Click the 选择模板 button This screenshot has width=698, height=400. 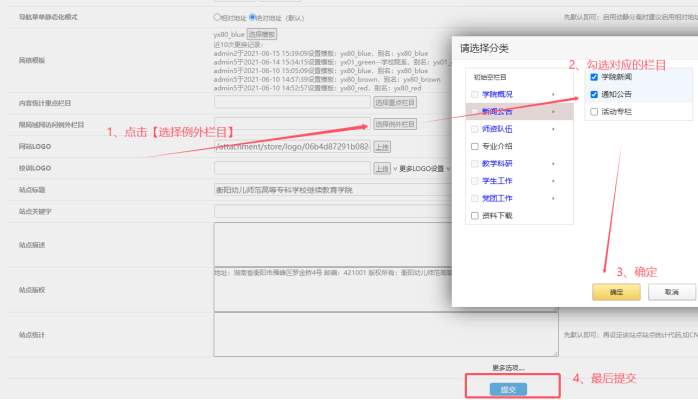260,34
